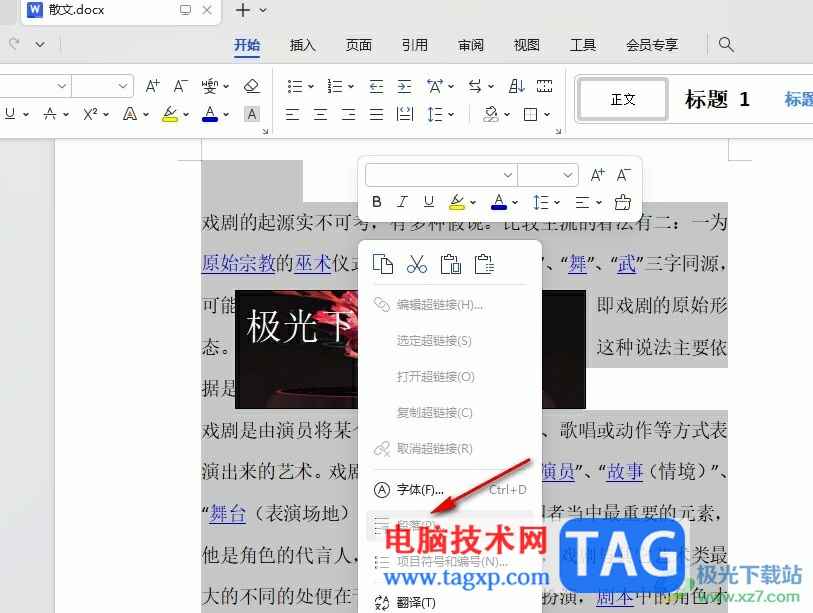Image resolution: width=813 pixels, height=613 pixels.
Task: Open new tab with the plus button
Action: (243, 10)
